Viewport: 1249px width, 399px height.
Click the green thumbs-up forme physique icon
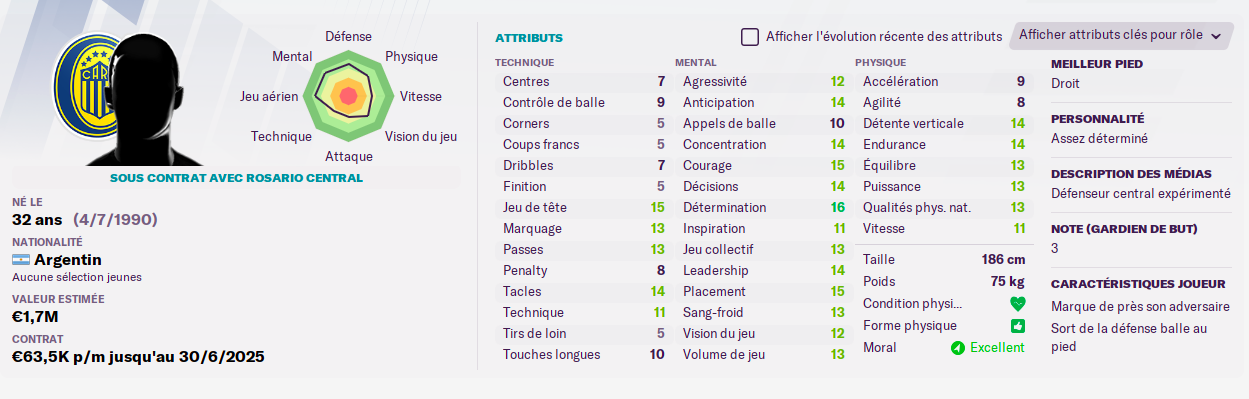[1017, 326]
